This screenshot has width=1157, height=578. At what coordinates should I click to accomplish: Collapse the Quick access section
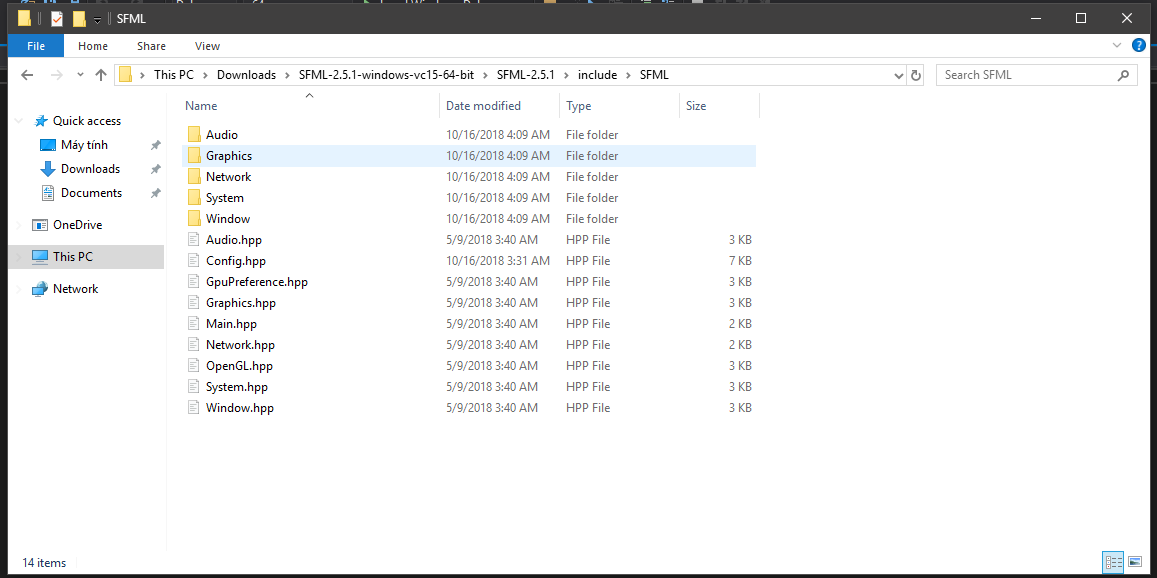(x=18, y=120)
